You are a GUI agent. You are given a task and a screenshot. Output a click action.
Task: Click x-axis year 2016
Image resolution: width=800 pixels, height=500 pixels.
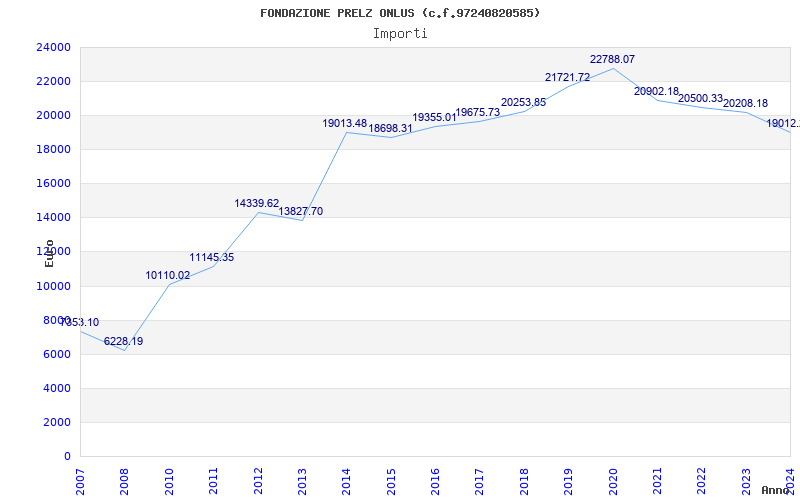coord(435,481)
